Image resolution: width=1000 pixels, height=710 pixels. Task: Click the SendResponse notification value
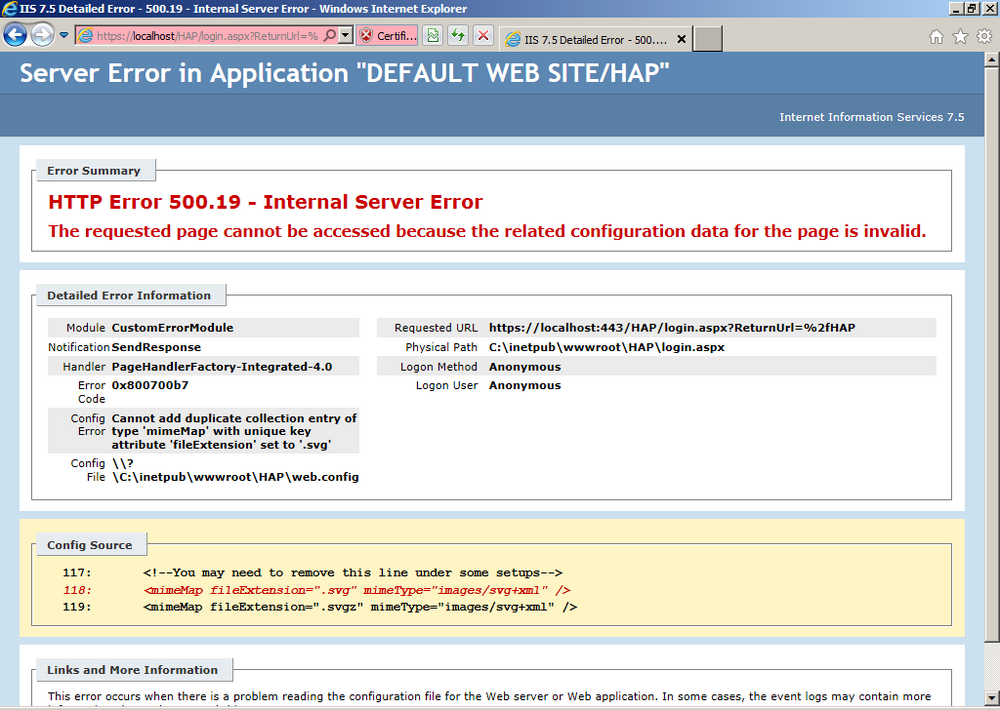(x=156, y=347)
